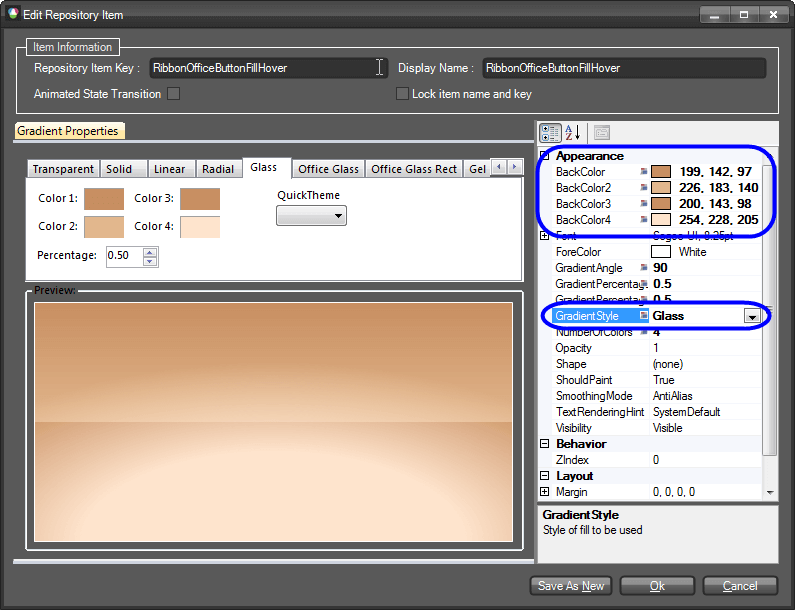Click the marker icon next to GradientAngle
795x610 pixels.
tap(643, 268)
